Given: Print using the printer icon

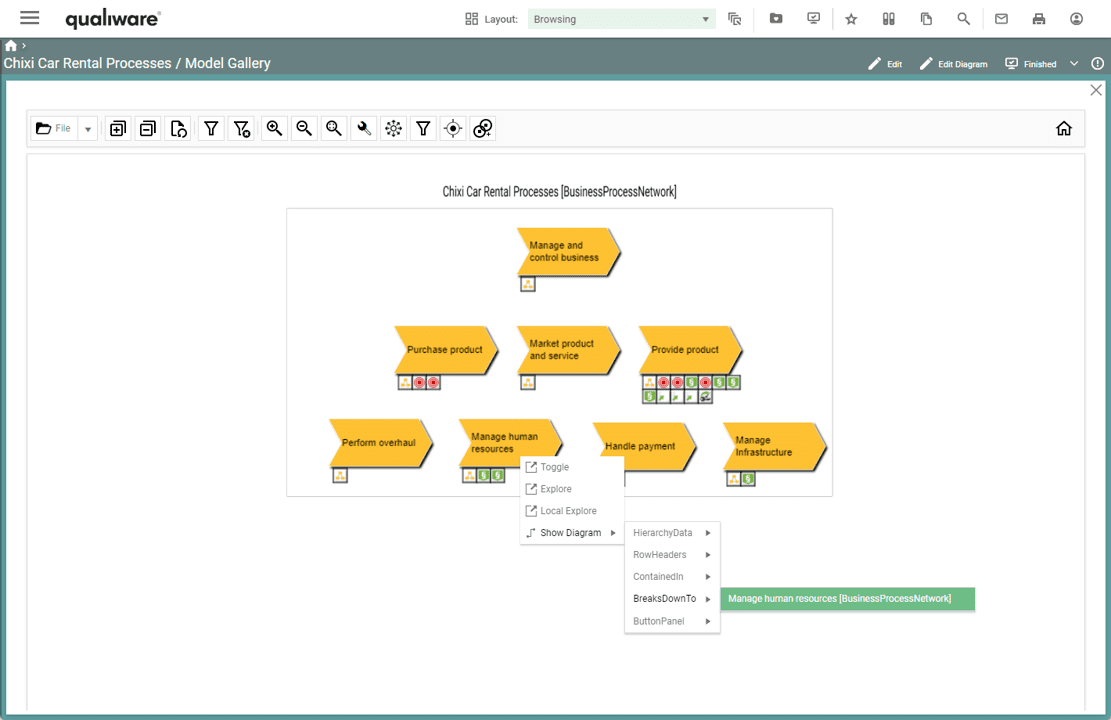Looking at the screenshot, I should click(x=1038, y=18).
